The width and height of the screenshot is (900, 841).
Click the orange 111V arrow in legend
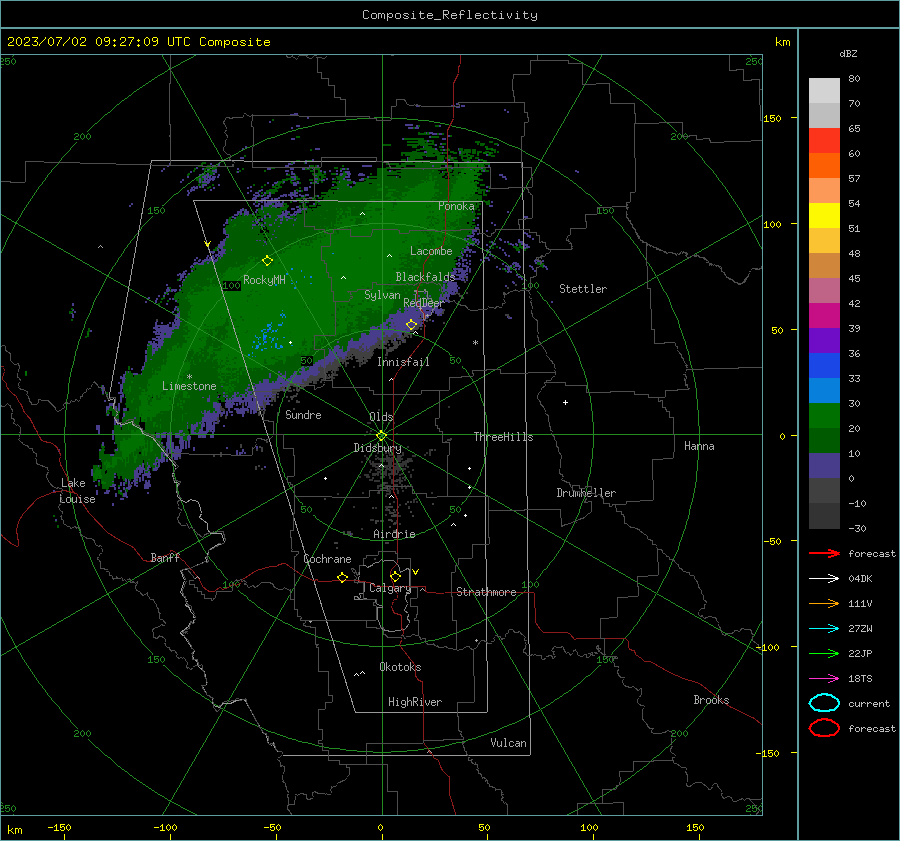(824, 603)
